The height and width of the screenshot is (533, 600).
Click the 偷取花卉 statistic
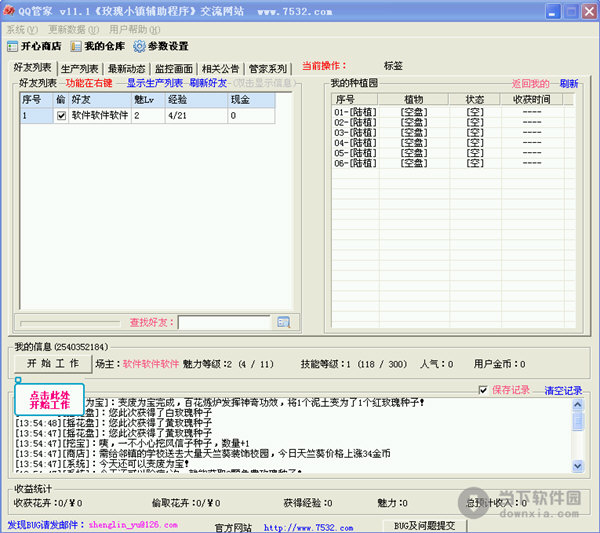pyautogui.click(x=186, y=503)
